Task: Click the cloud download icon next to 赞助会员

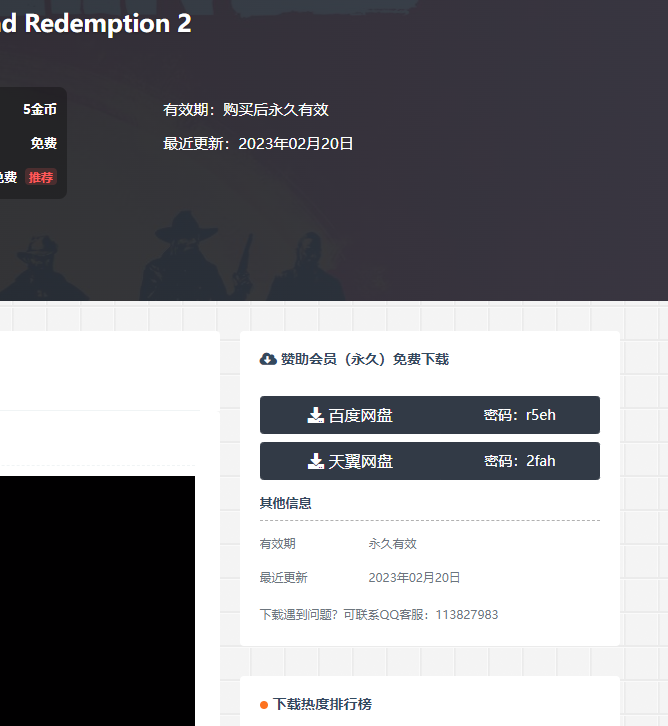Action: [x=268, y=359]
